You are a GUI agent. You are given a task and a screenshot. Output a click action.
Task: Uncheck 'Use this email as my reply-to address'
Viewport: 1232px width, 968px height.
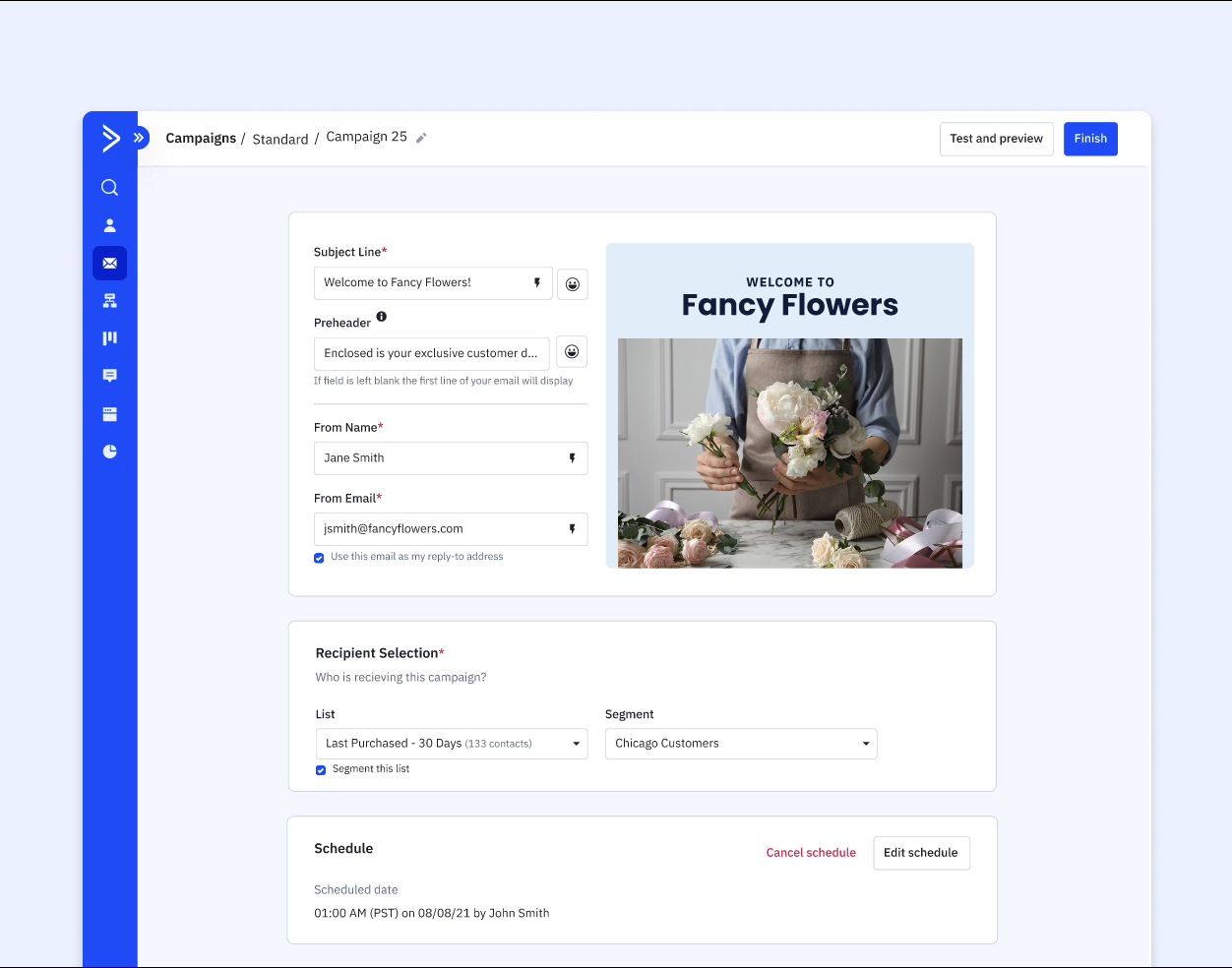(x=319, y=558)
